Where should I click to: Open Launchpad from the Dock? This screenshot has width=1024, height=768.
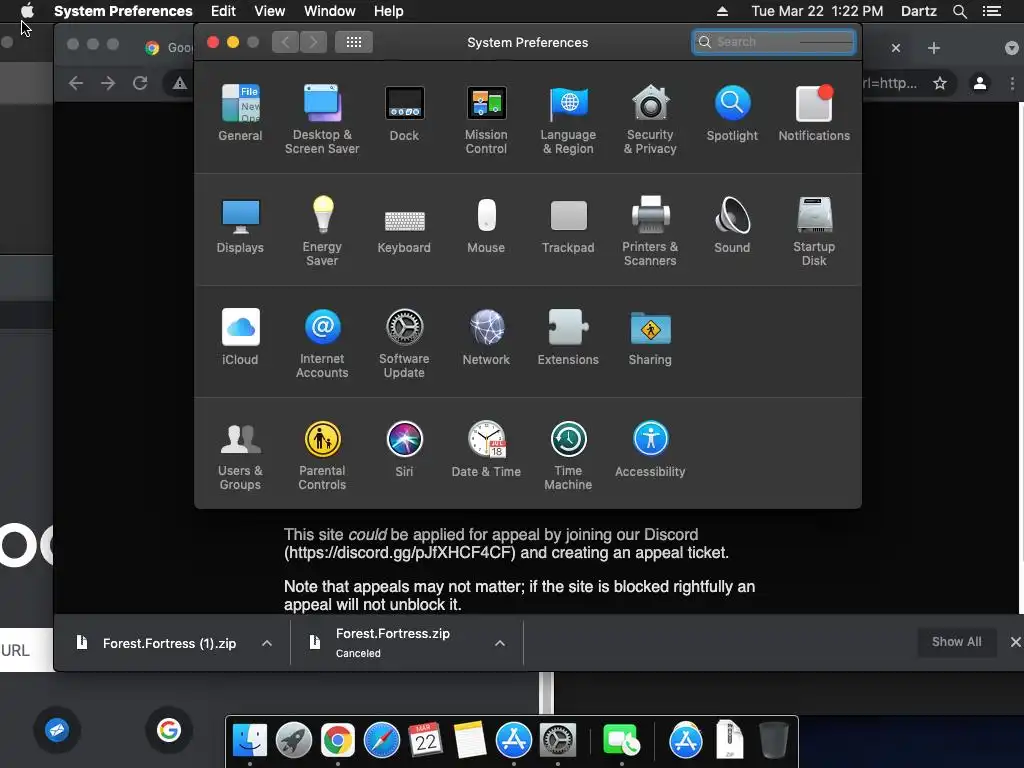click(x=293, y=740)
